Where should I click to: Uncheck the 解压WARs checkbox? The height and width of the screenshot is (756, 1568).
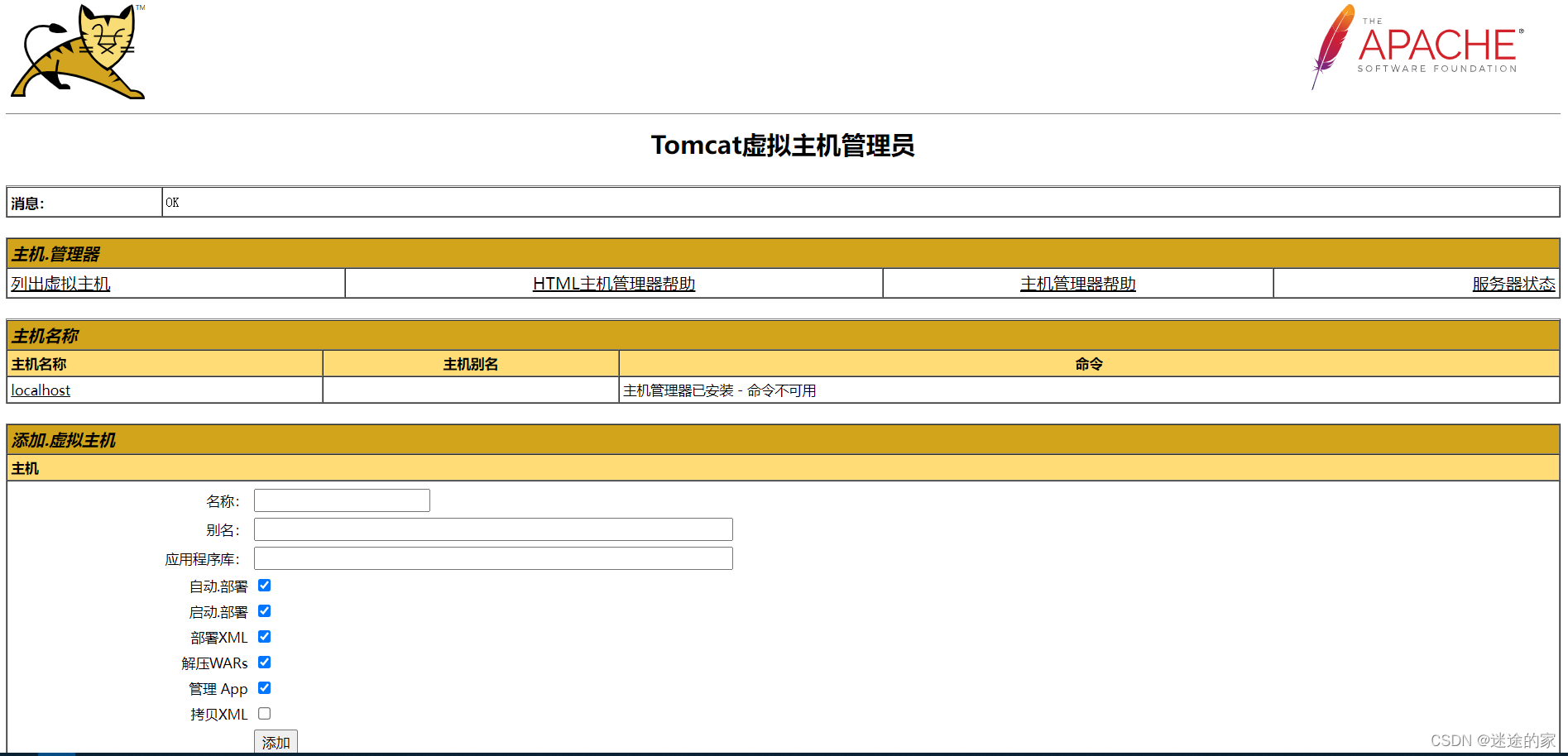point(265,663)
